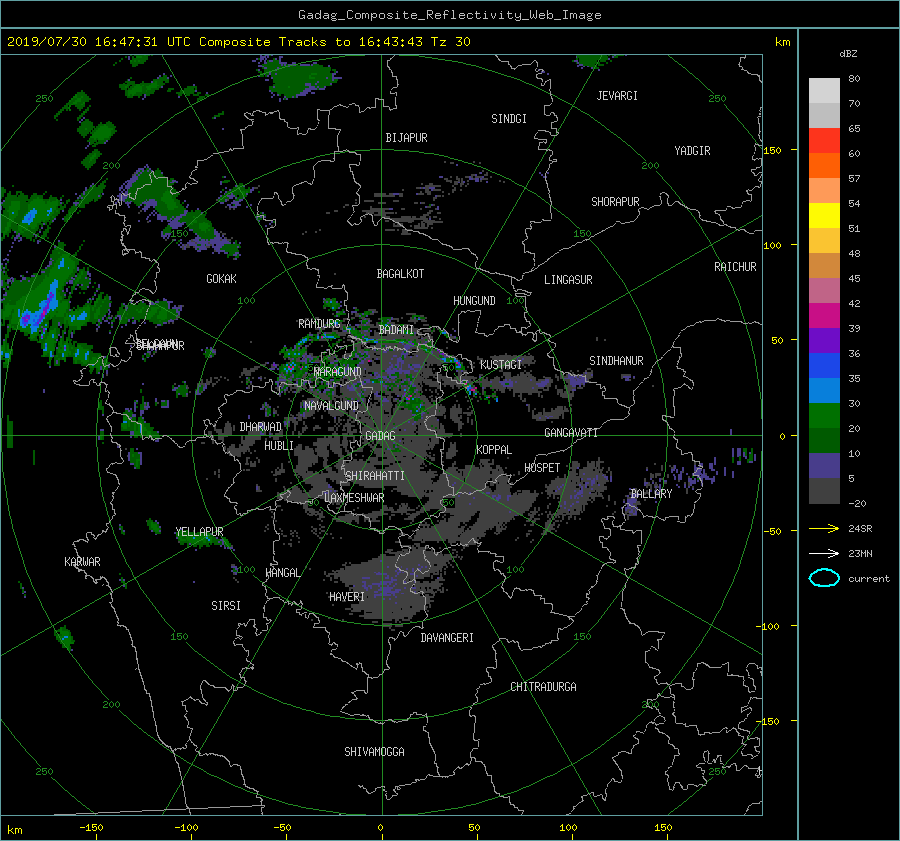Click the RAMDURG city label
This screenshot has width=900, height=841.
coord(319,324)
